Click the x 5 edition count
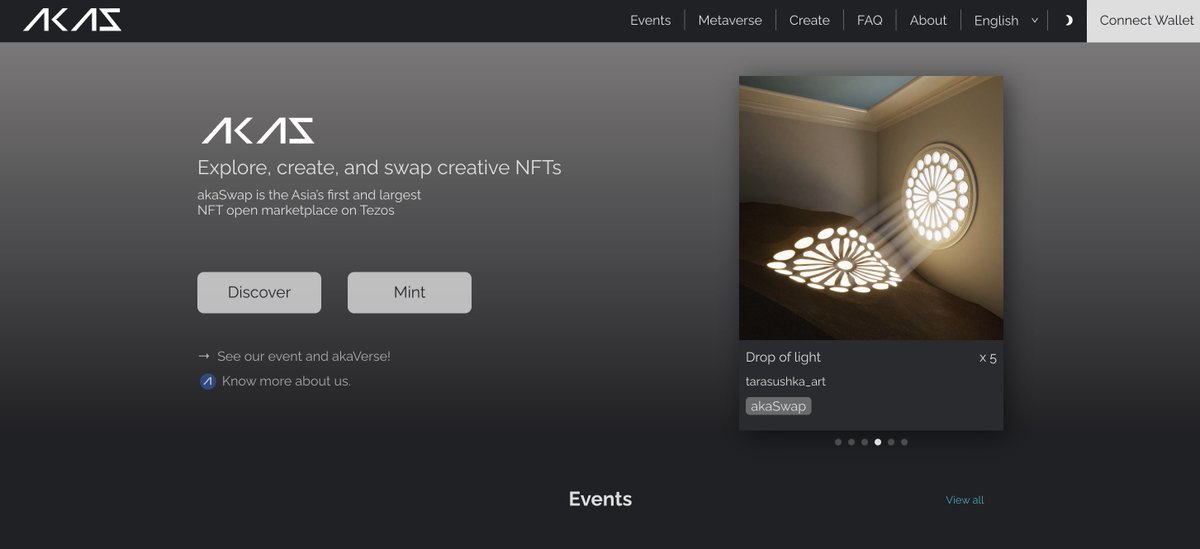 click(x=988, y=358)
